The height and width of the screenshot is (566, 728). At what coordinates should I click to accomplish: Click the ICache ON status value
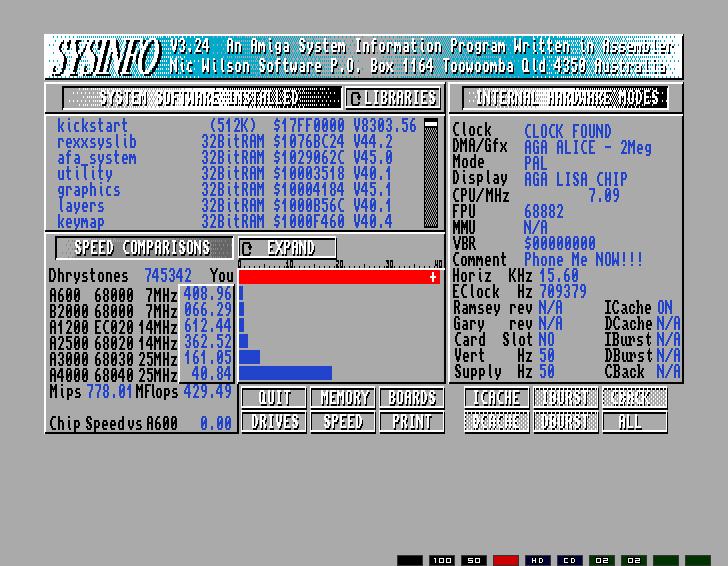(665, 307)
